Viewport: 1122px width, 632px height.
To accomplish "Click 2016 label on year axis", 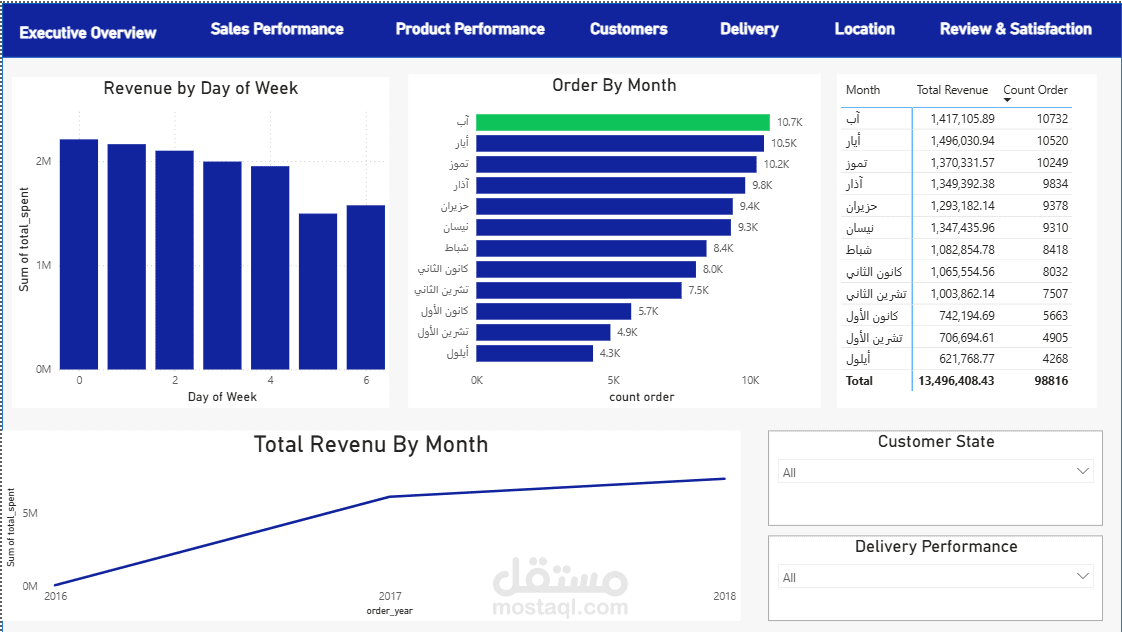I will click(x=55, y=595).
